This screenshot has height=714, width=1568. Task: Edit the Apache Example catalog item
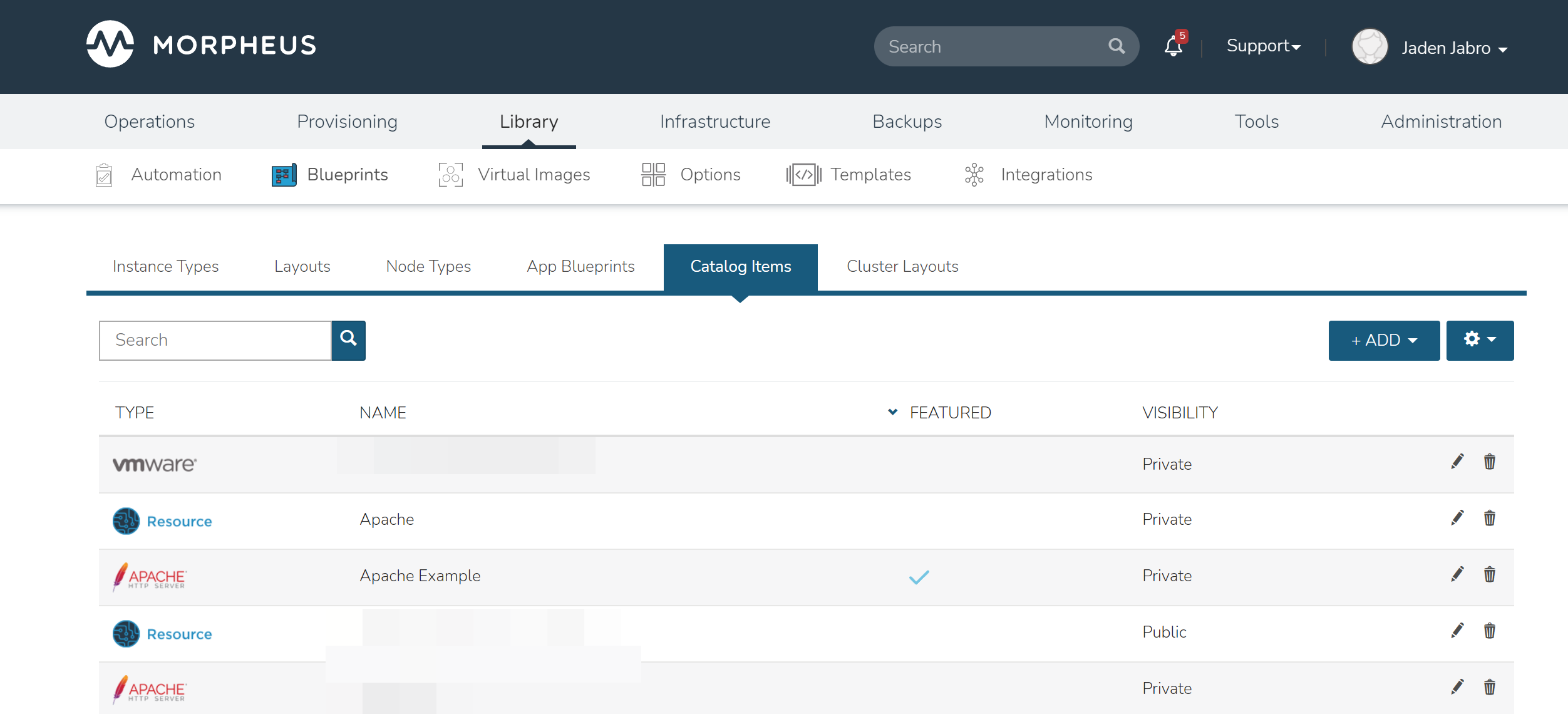click(x=1457, y=574)
